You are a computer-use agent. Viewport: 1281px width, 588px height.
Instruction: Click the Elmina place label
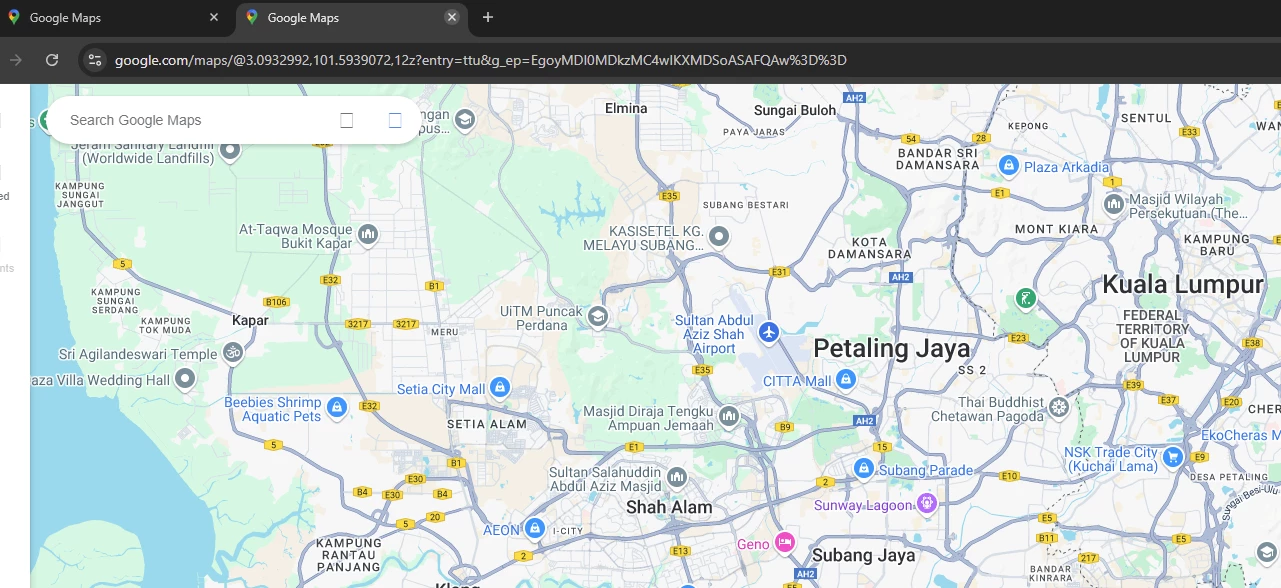(x=626, y=108)
